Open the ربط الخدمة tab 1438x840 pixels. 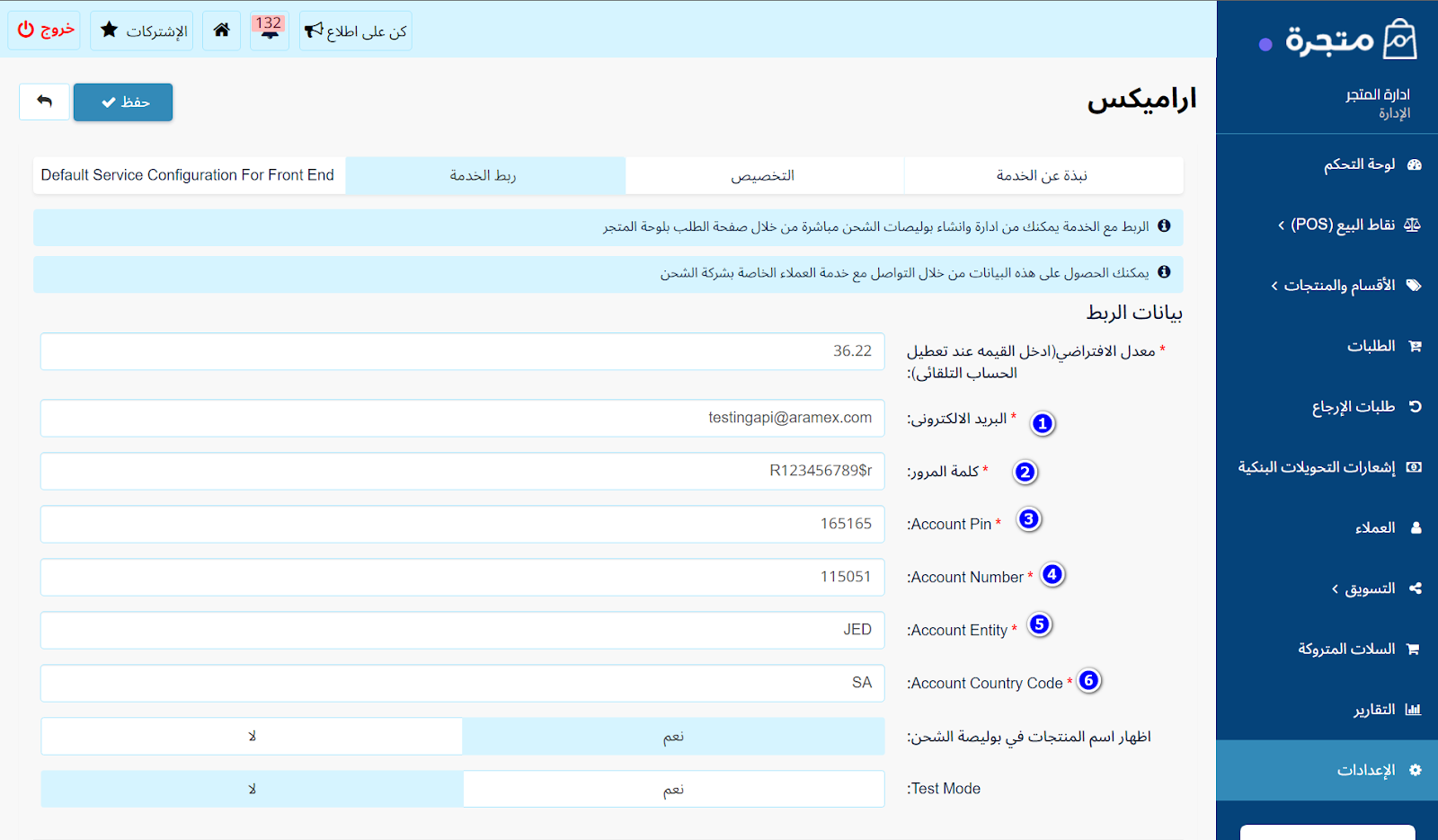[x=484, y=175]
